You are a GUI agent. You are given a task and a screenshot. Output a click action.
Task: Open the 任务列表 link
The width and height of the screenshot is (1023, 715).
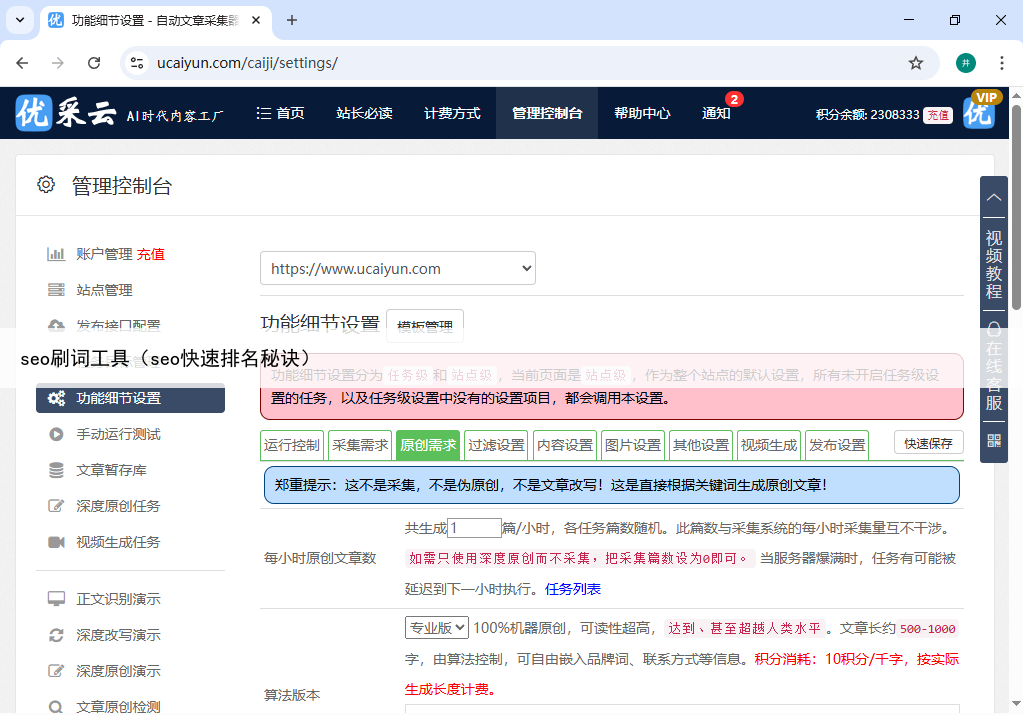(x=573, y=589)
